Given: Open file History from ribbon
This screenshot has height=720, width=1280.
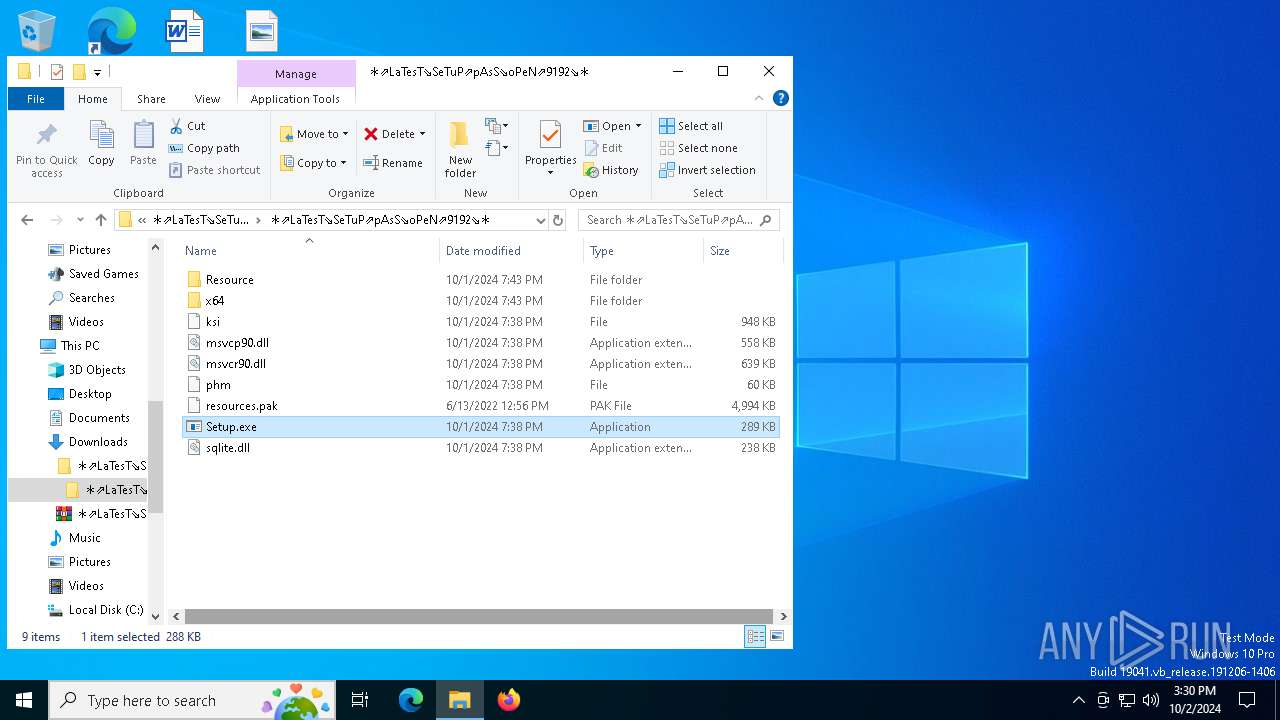Looking at the screenshot, I should [611, 170].
